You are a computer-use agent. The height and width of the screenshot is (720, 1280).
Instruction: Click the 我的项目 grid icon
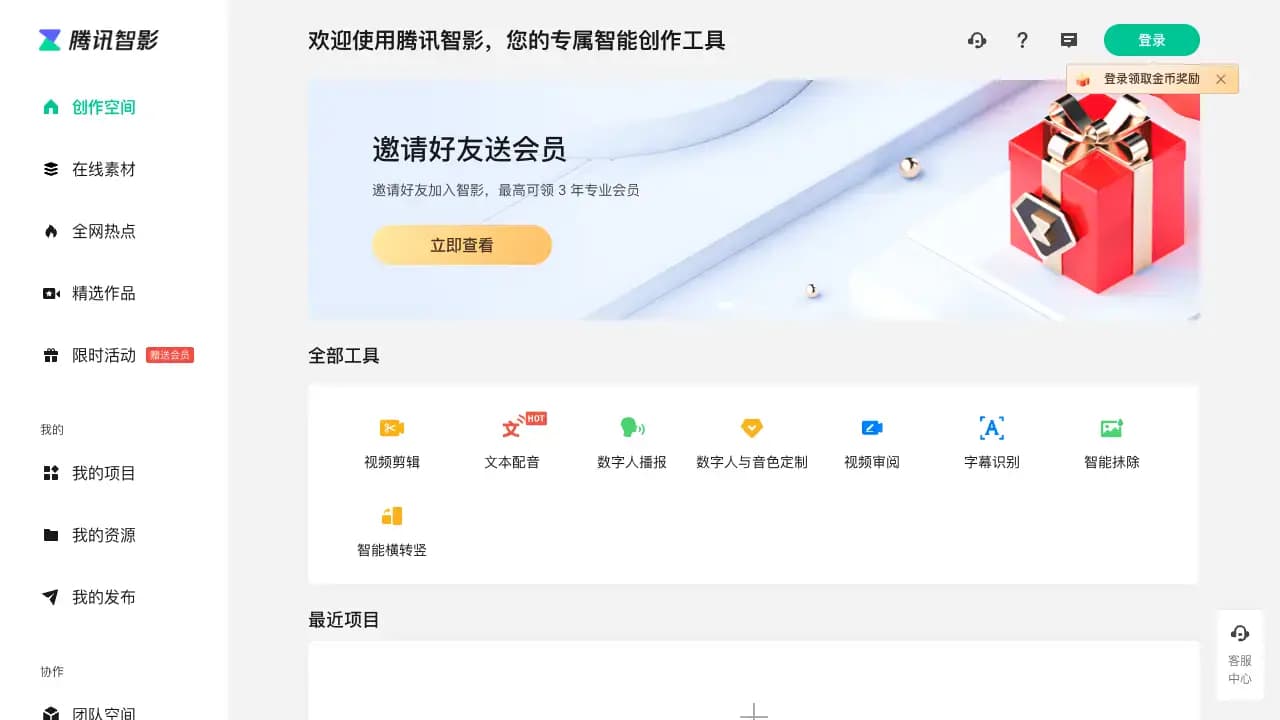coord(51,473)
